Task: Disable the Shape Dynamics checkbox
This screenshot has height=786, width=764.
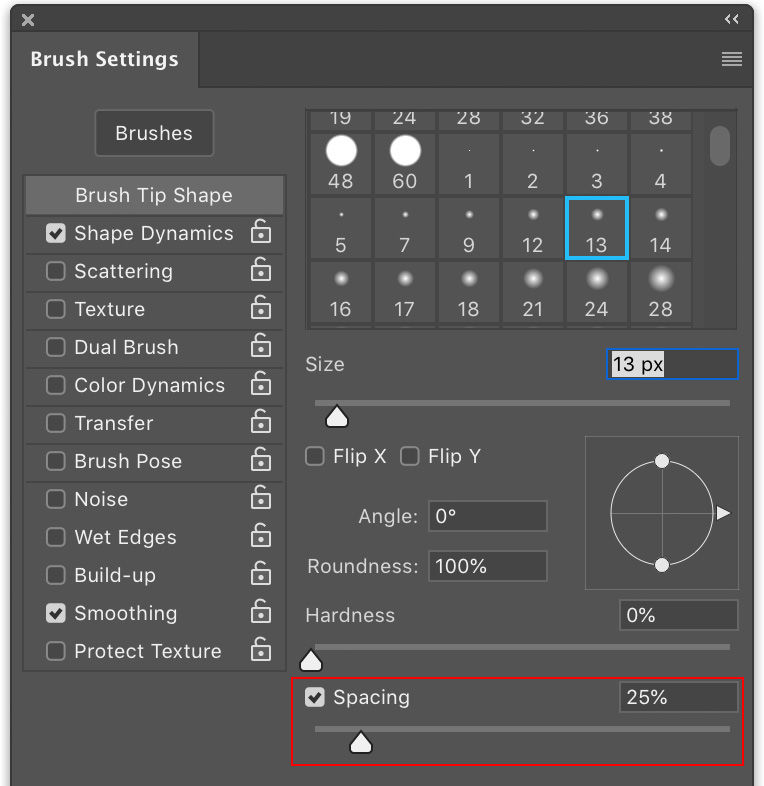Action: click(56, 234)
